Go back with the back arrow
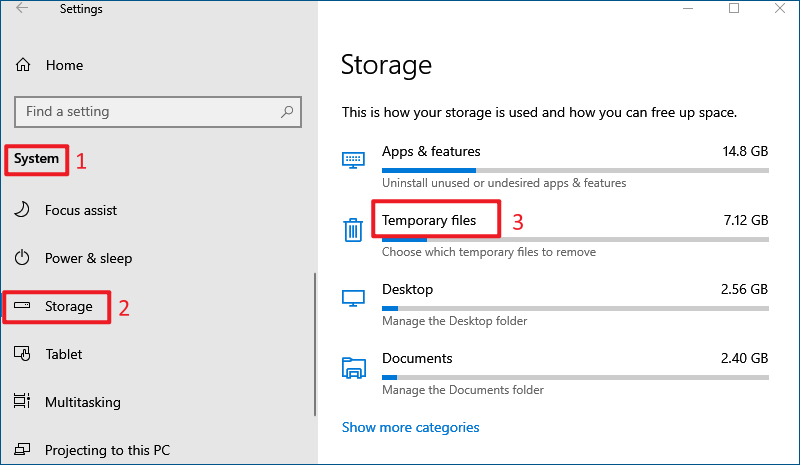The width and height of the screenshot is (800, 465). click(21, 8)
